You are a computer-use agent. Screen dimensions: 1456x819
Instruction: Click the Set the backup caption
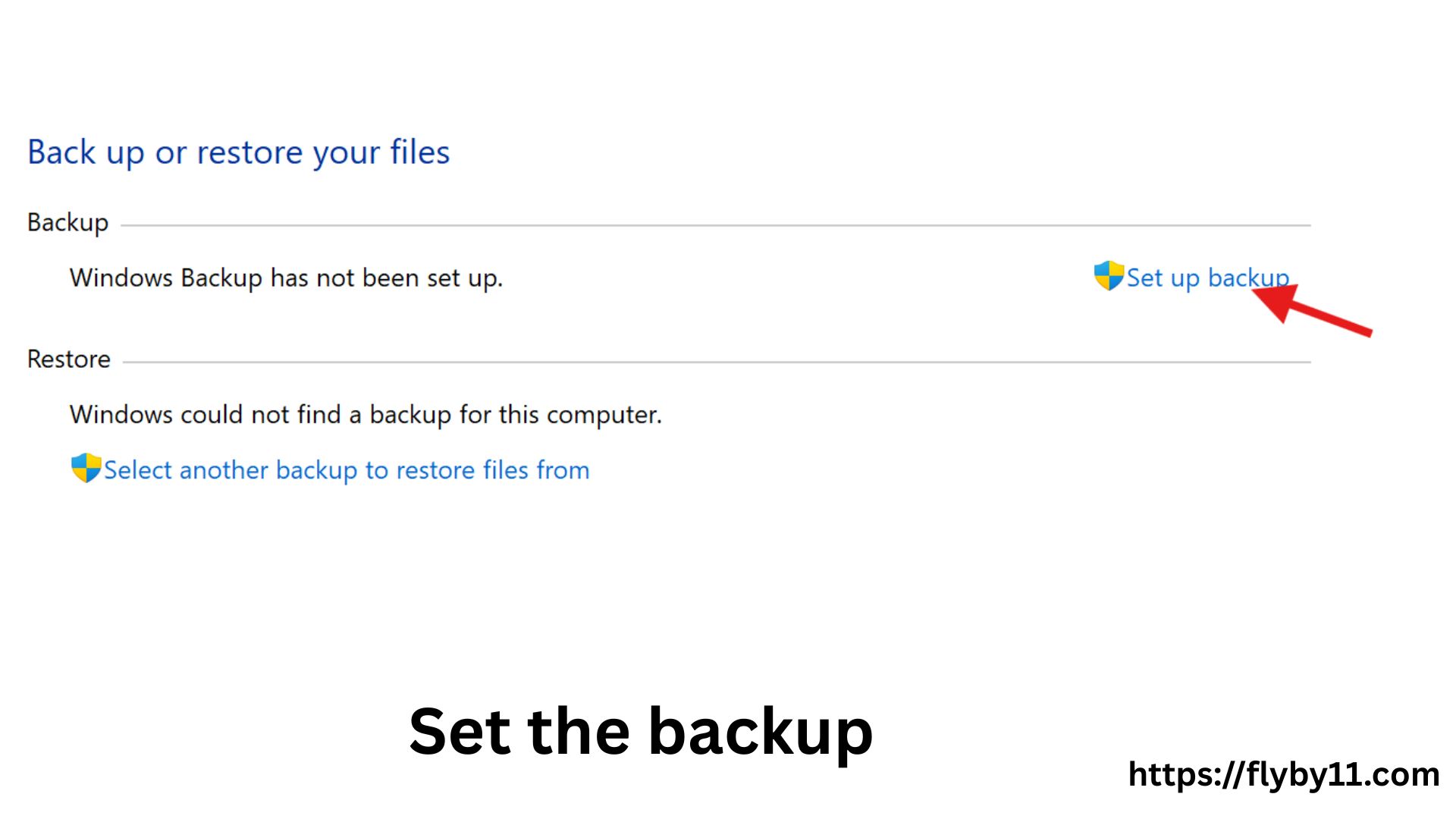641,730
